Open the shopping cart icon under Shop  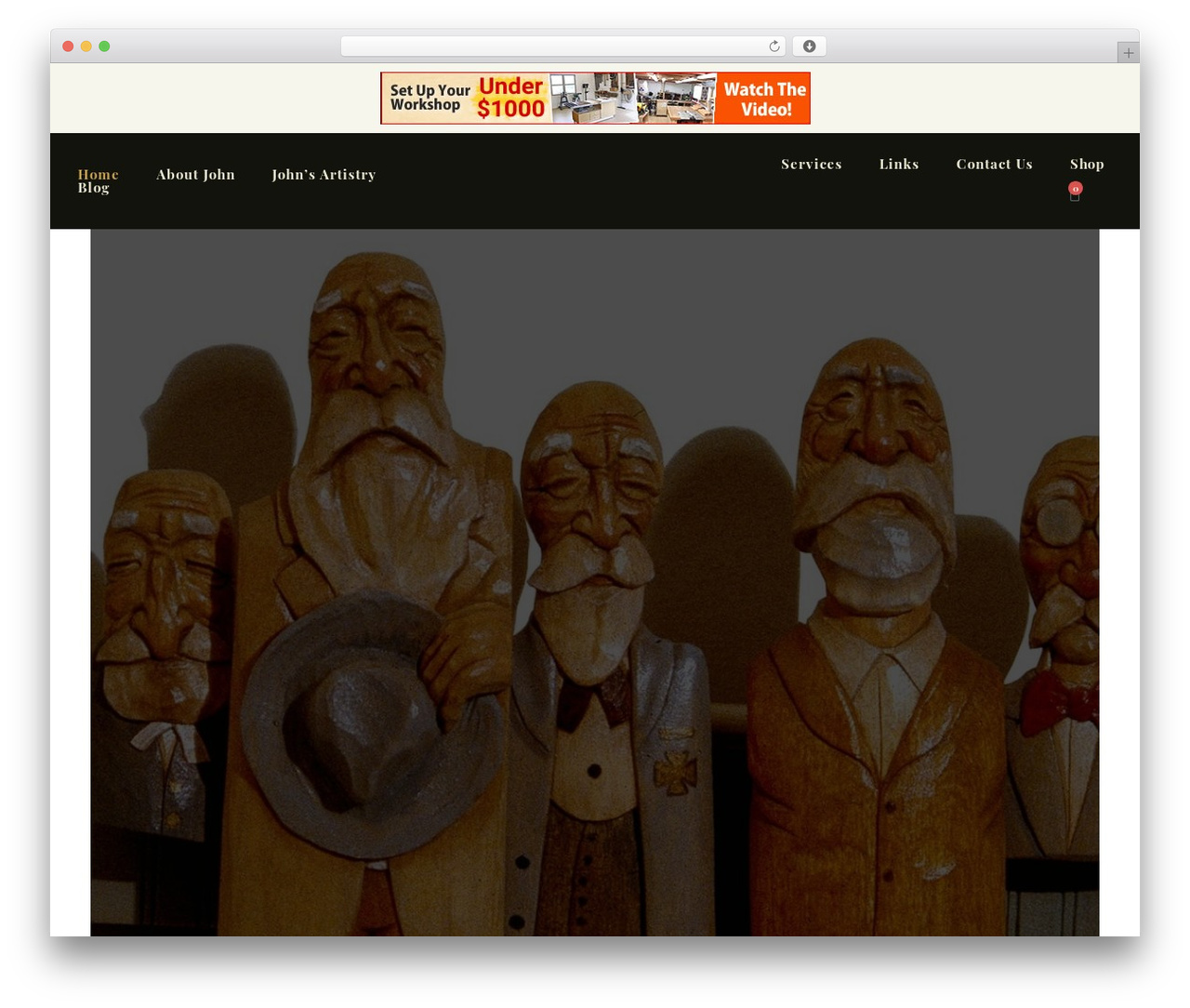[x=1075, y=192]
